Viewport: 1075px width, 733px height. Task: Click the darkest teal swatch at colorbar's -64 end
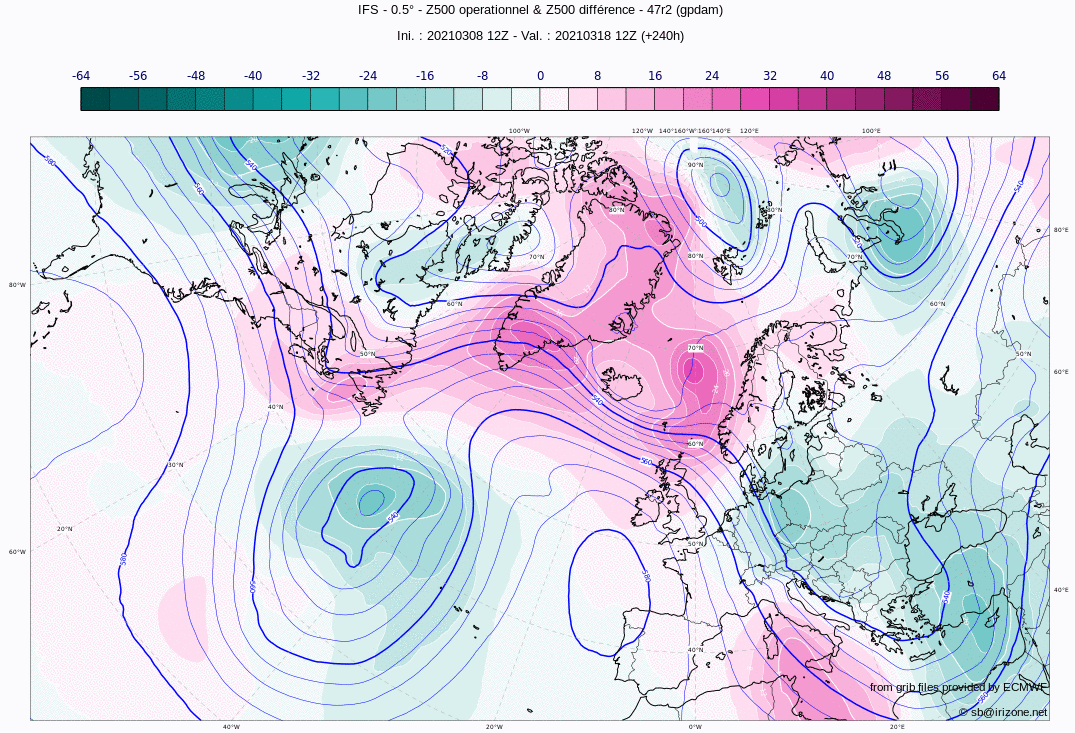click(x=95, y=99)
